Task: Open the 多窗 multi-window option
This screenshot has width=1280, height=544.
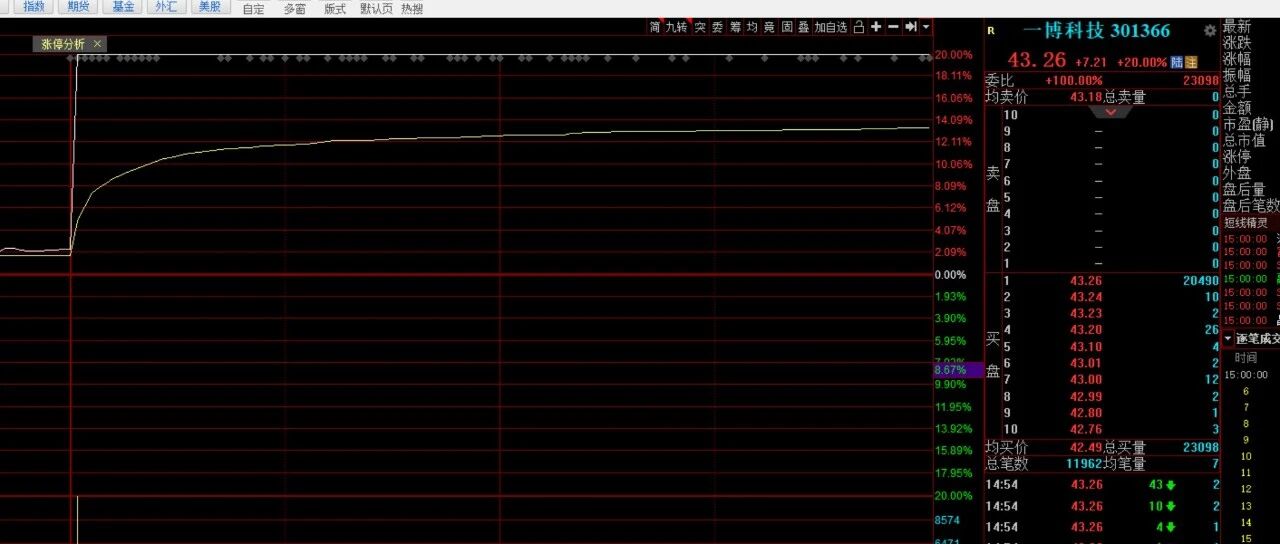Action: [x=294, y=9]
